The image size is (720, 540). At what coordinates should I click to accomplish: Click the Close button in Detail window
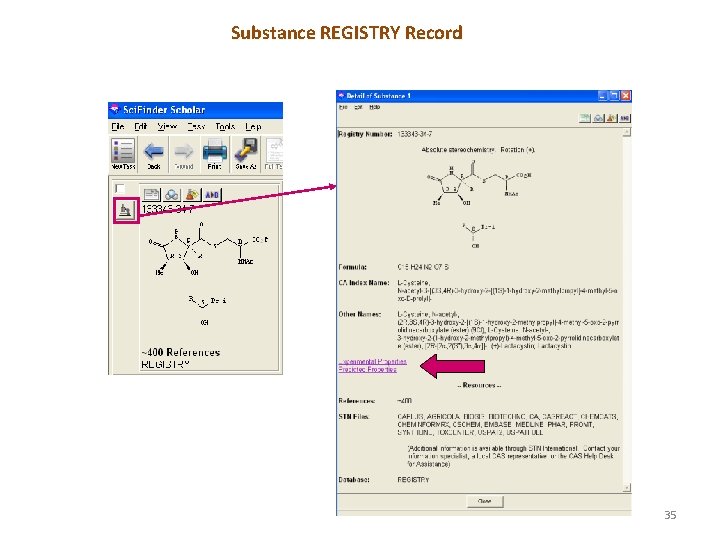[x=485, y=501]
